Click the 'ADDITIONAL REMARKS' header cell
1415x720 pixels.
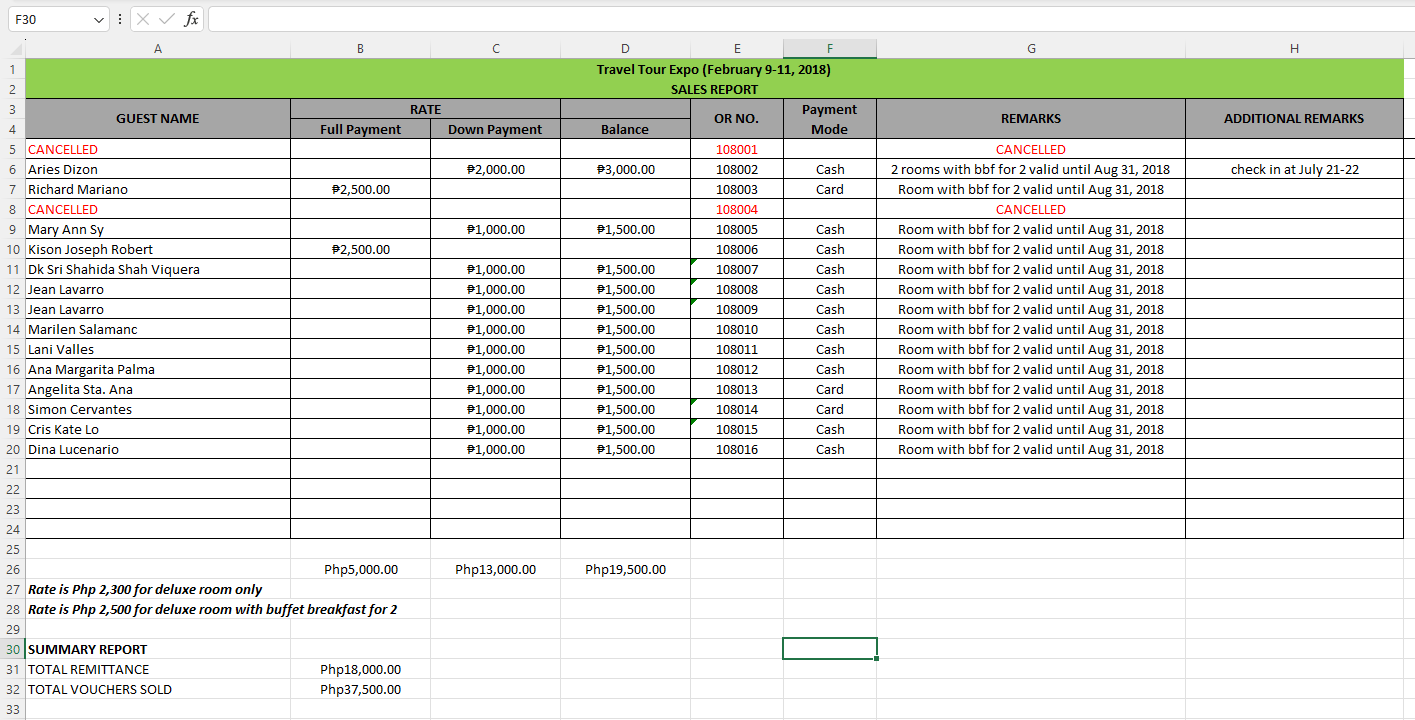coord(1294,118)
